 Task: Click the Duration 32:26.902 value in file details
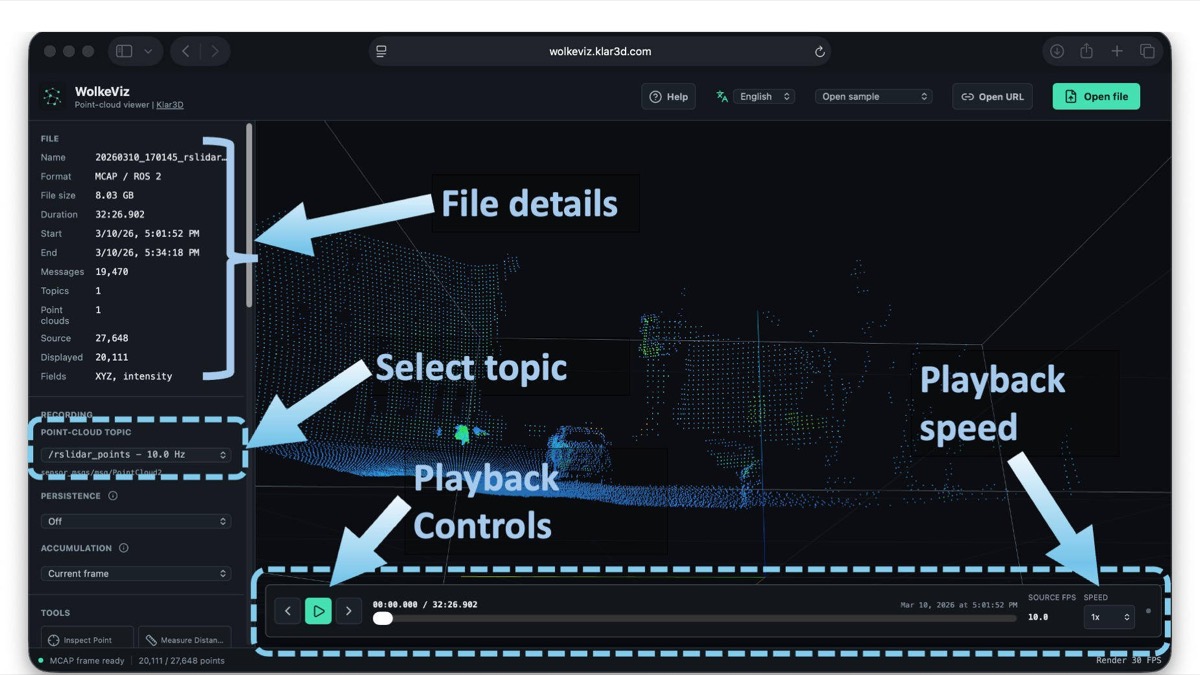click(120, 214)
